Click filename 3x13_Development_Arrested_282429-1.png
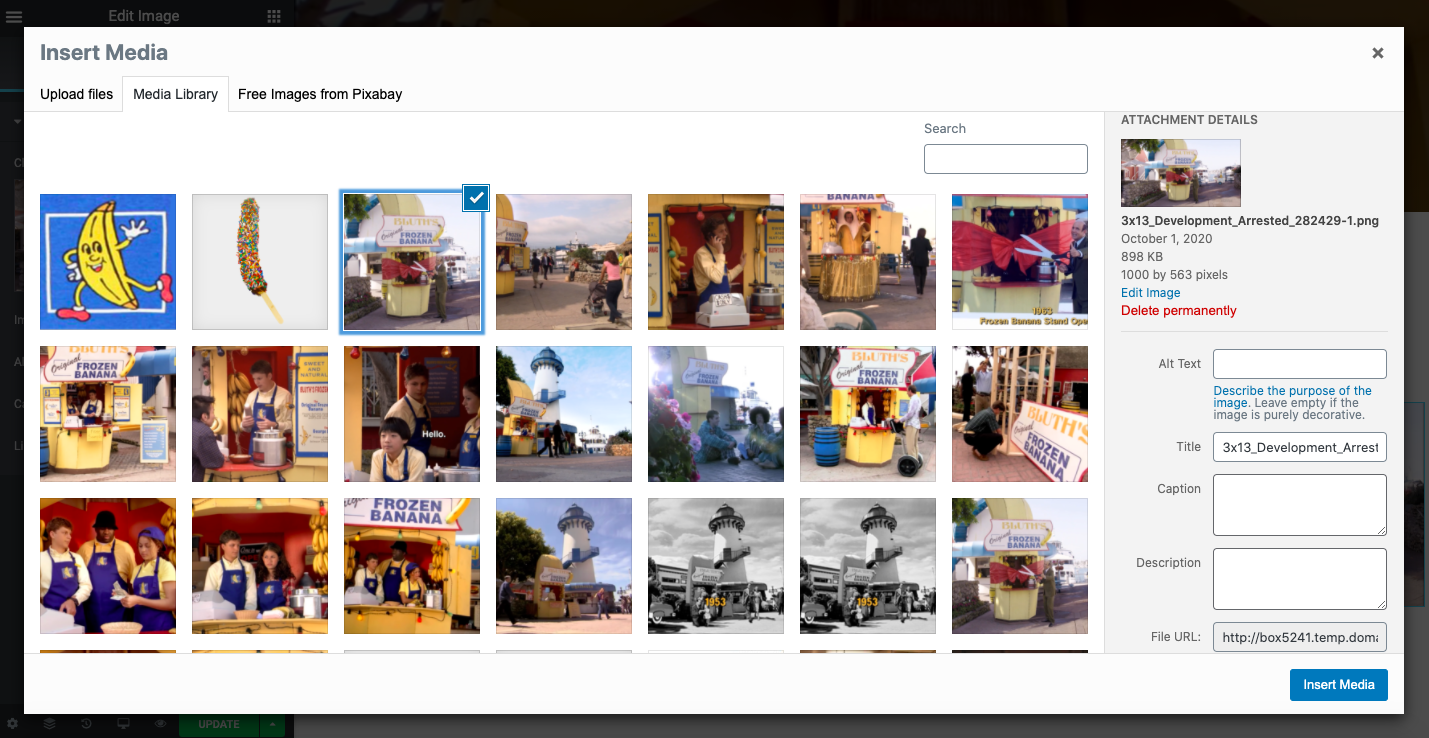 pos(1250,221)
